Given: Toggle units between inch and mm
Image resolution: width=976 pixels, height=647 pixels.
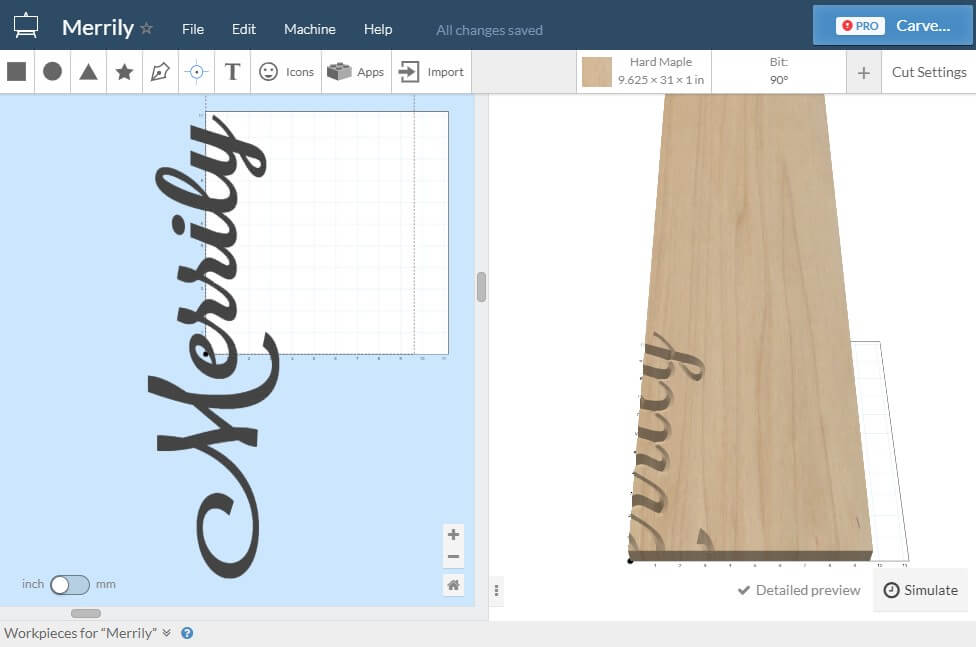Looking at the screenshot, I should click(70, 585).
